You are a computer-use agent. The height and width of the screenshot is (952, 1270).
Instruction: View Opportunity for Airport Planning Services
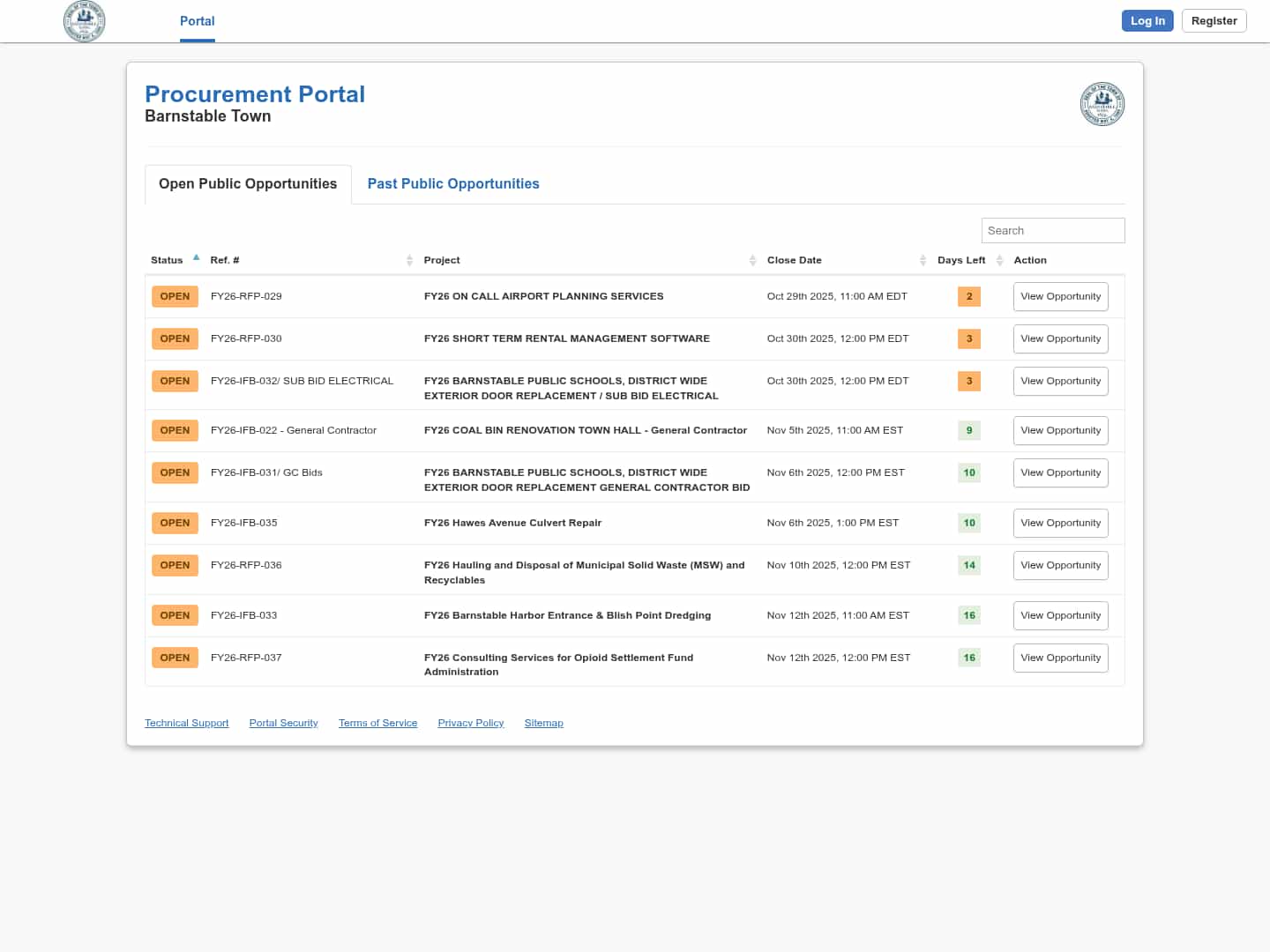(1060, 297)
